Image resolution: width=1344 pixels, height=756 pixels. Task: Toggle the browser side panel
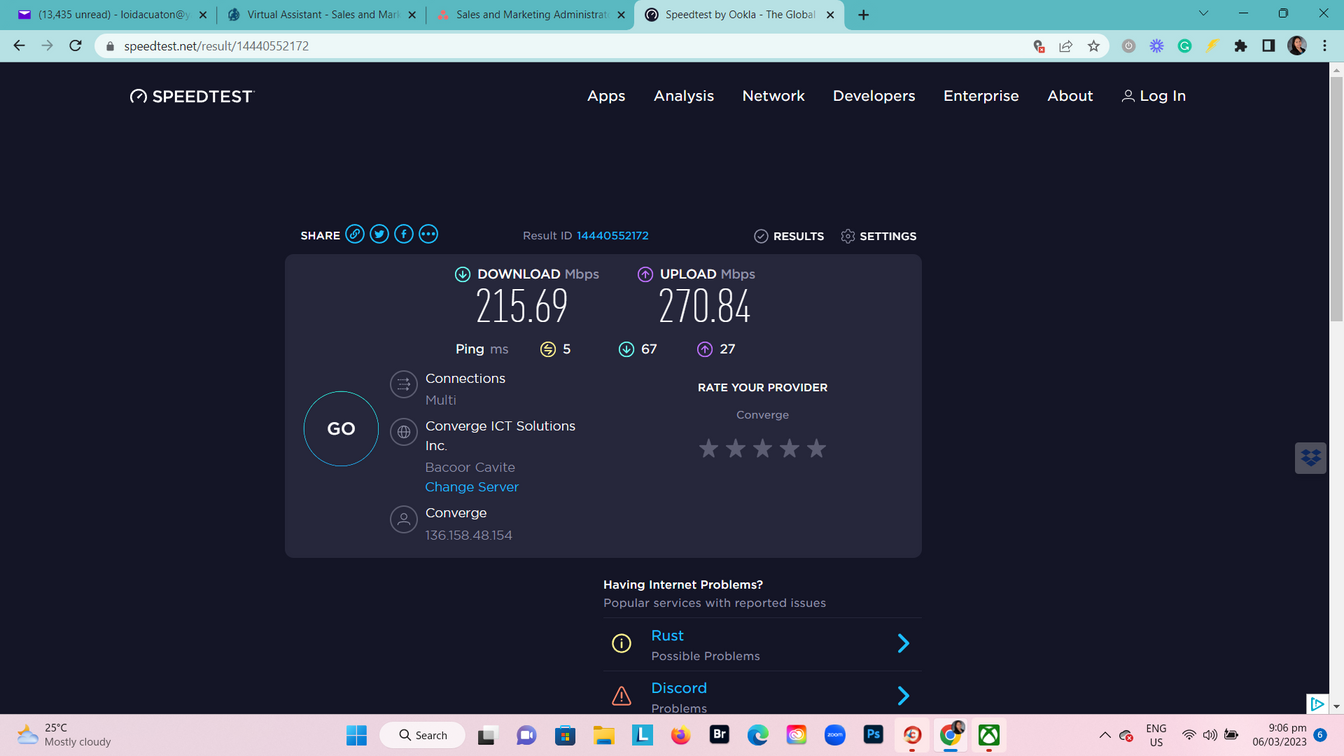point(1268,46)
